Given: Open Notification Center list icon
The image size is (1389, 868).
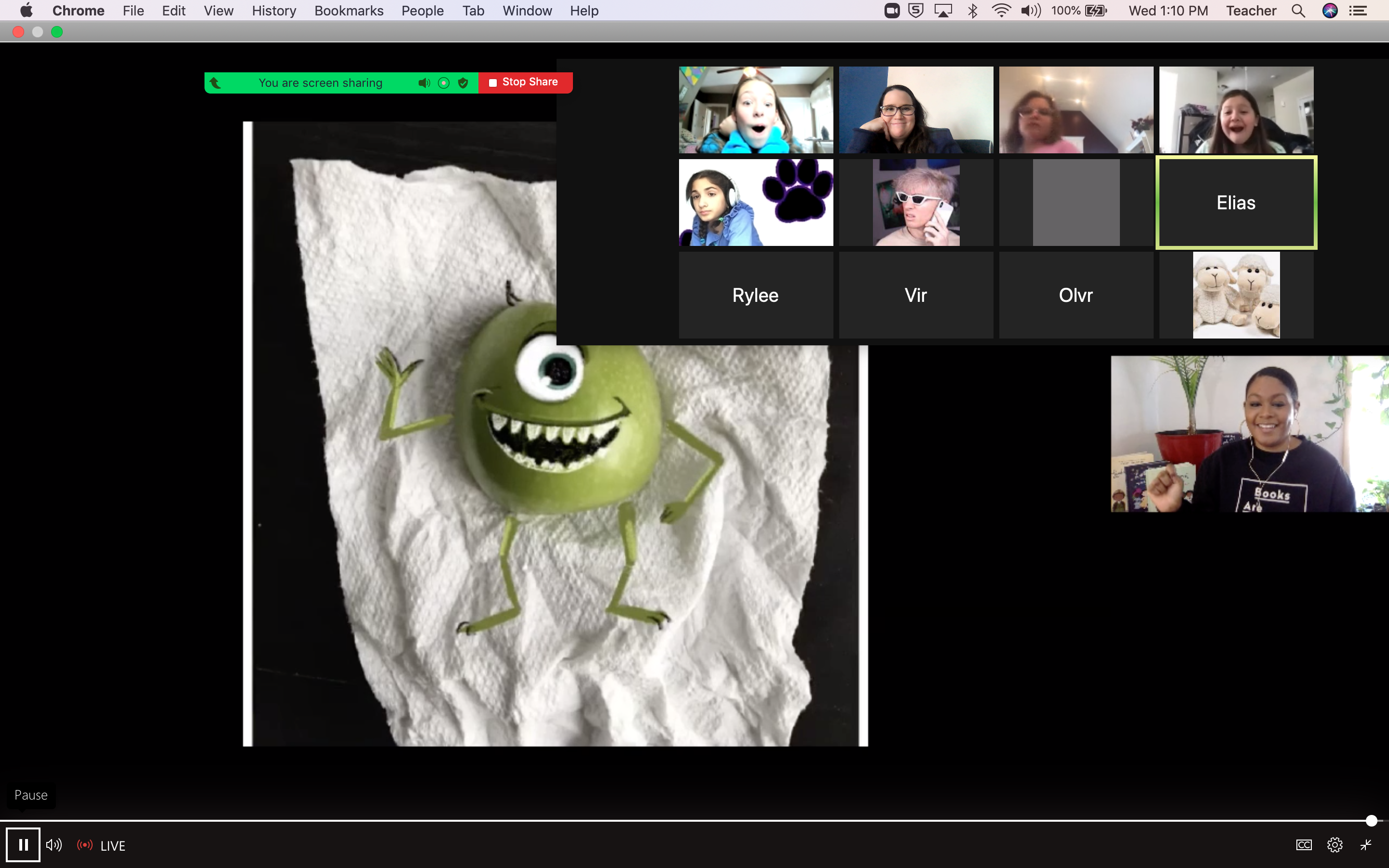Looking at the screenshot, I should click(1358, 10).
